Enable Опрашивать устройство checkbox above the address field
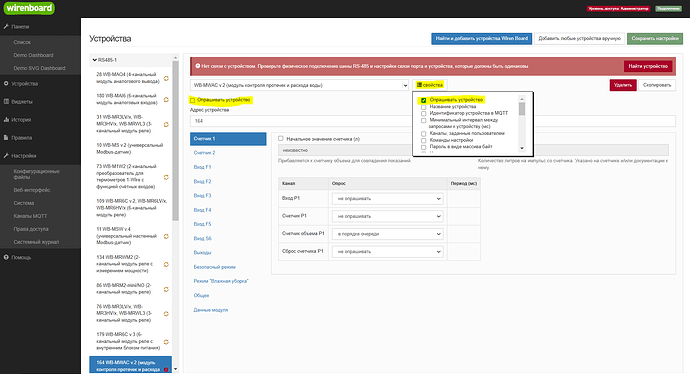 [192, 100]
